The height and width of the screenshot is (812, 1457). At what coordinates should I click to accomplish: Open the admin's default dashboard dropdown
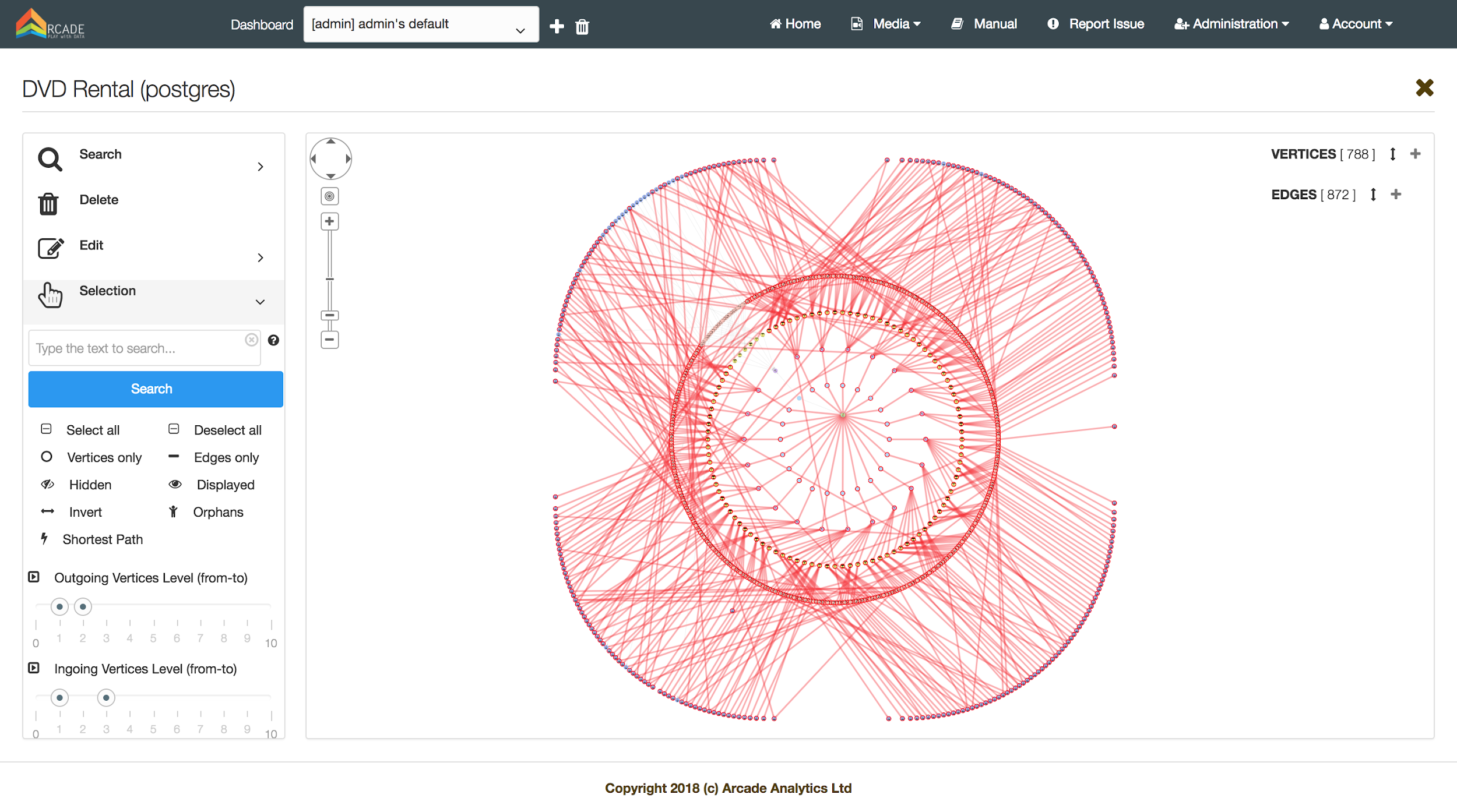tap(421, 24)
